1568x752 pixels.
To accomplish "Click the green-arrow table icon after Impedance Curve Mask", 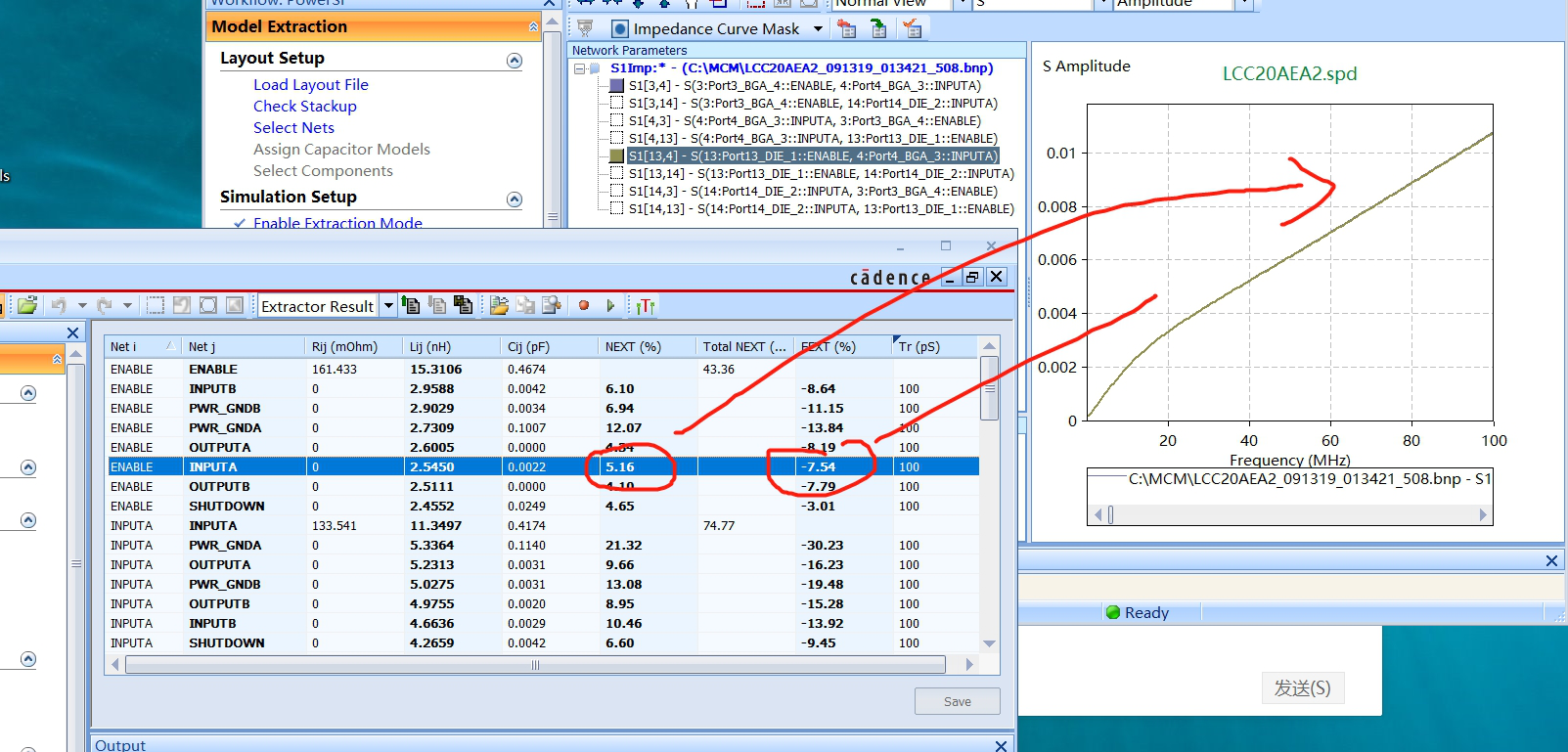I will click(878, 28).
